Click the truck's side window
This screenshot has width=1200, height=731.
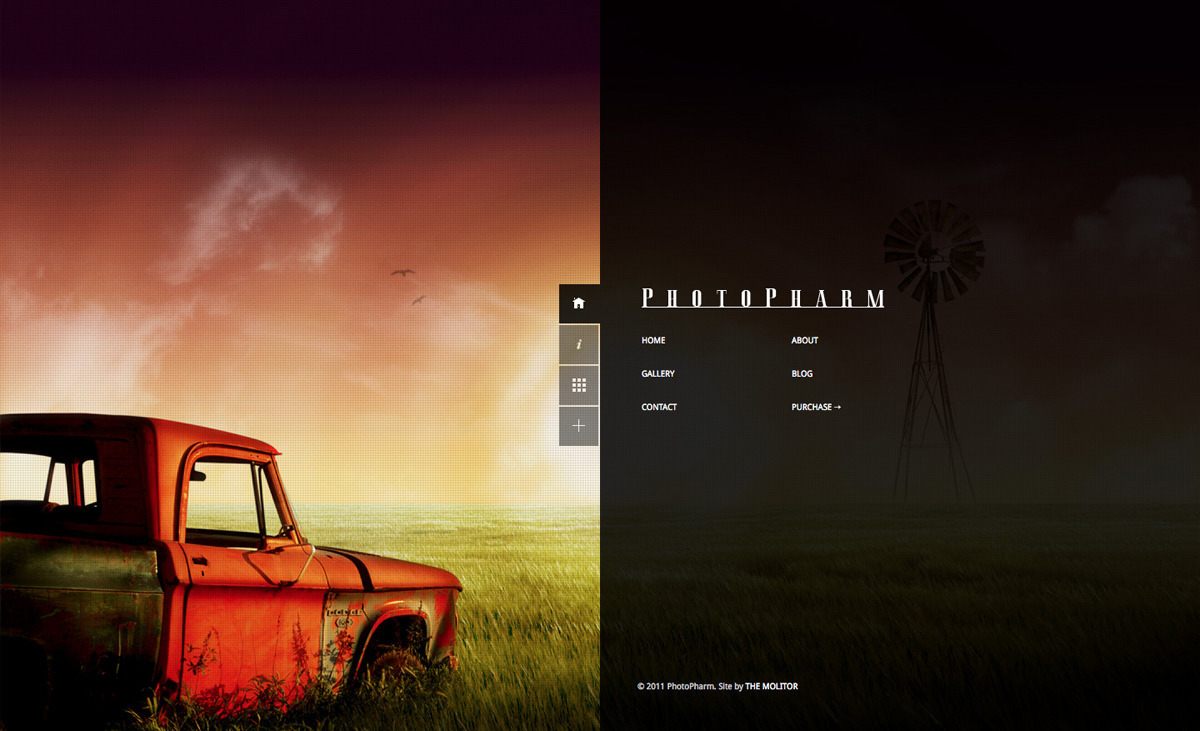pyautogui.click(x=225, y=500)
